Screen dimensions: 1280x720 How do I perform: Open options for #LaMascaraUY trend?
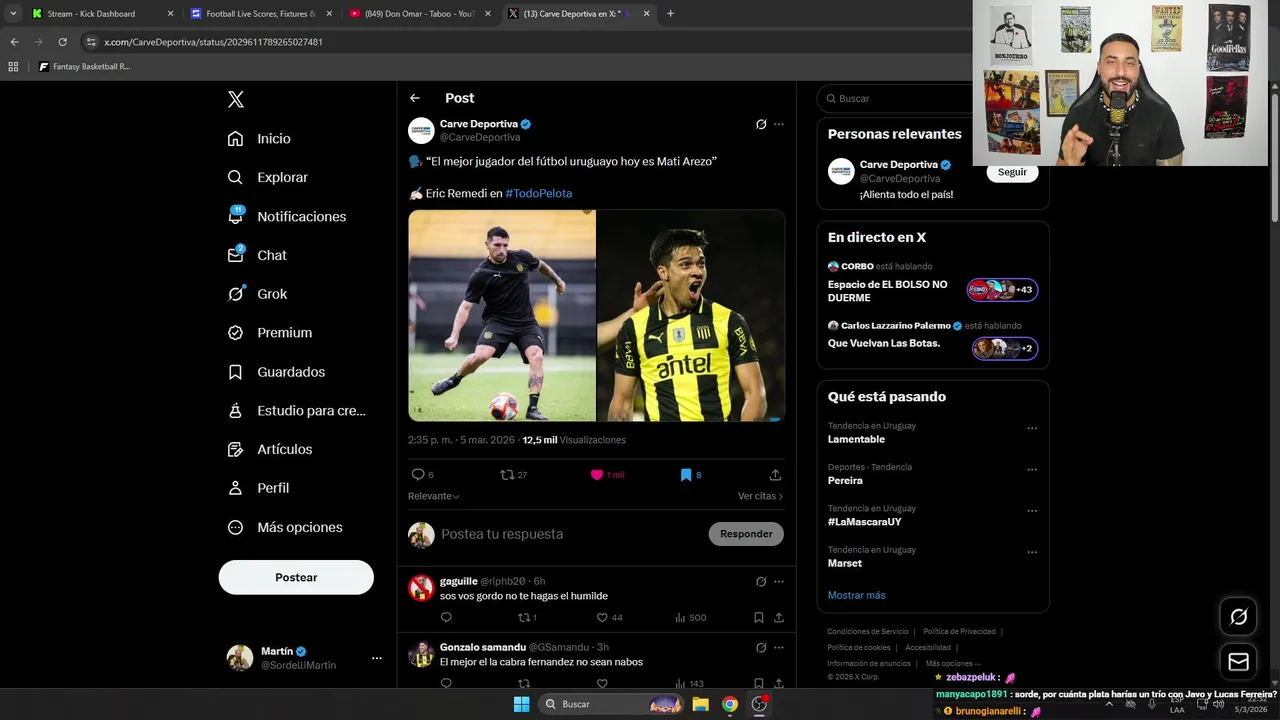click(1032, 511)
